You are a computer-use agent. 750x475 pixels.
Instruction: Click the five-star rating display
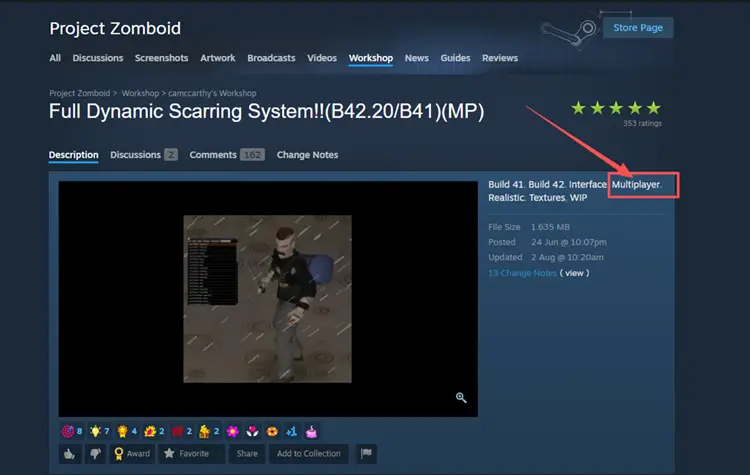point(616,108)
